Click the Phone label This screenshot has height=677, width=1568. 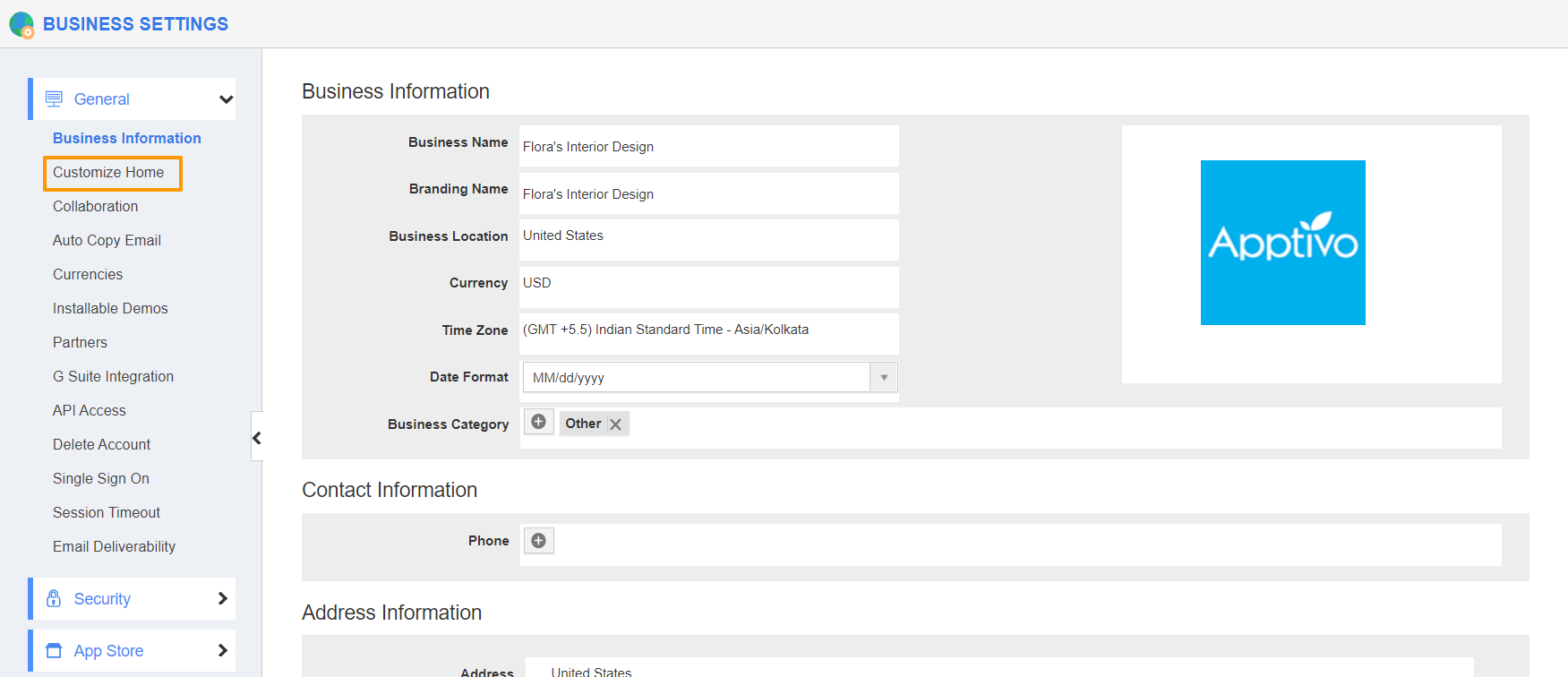489,541
